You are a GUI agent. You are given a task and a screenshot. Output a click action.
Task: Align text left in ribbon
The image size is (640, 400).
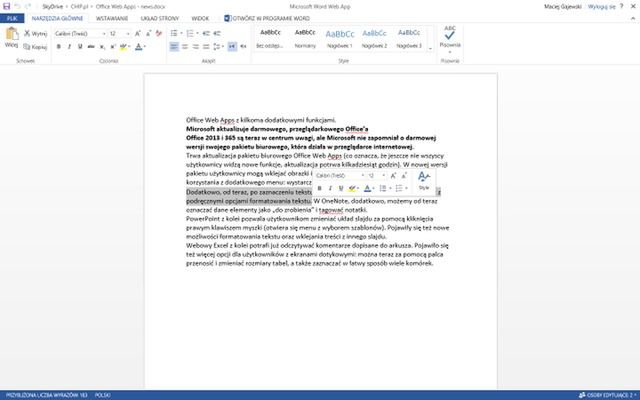tap(174, 47)
